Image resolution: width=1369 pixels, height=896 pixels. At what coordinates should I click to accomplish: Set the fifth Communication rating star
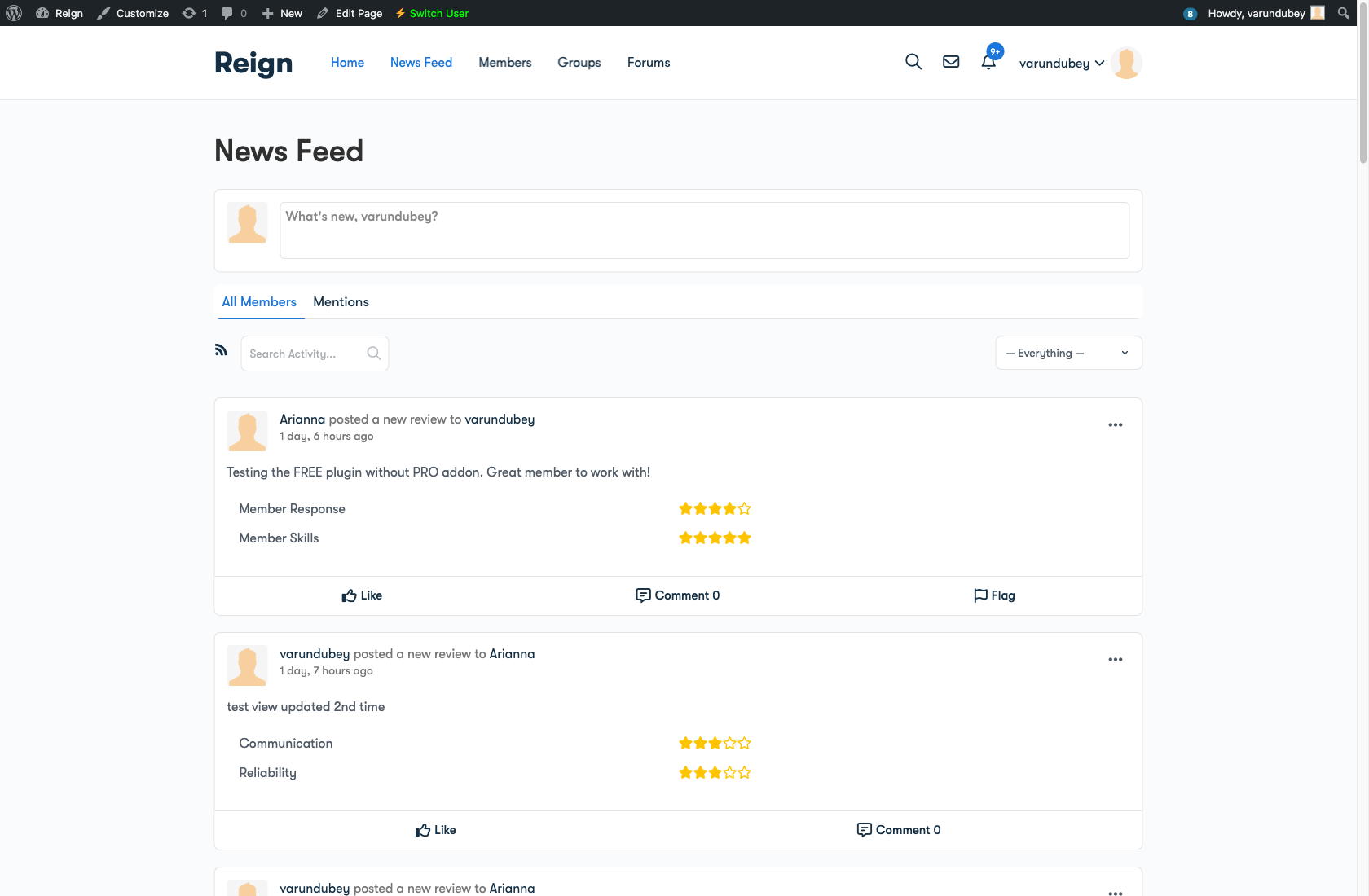744,743
